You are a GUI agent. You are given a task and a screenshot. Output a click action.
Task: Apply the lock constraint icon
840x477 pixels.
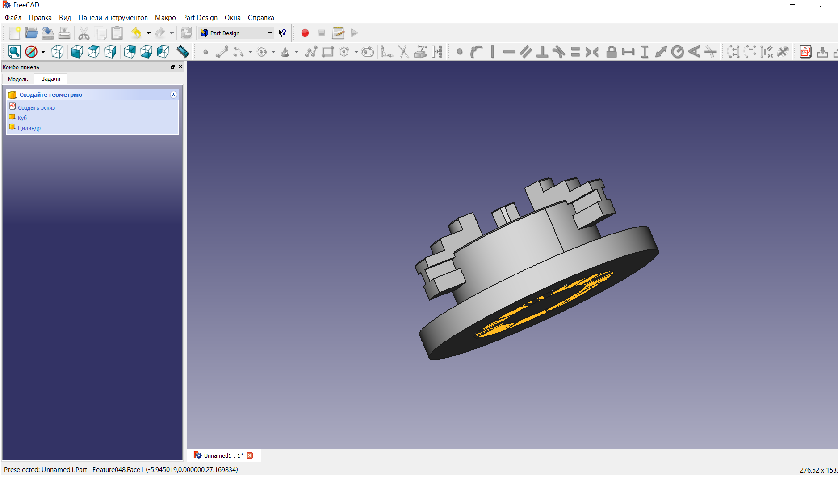[611, 51]
